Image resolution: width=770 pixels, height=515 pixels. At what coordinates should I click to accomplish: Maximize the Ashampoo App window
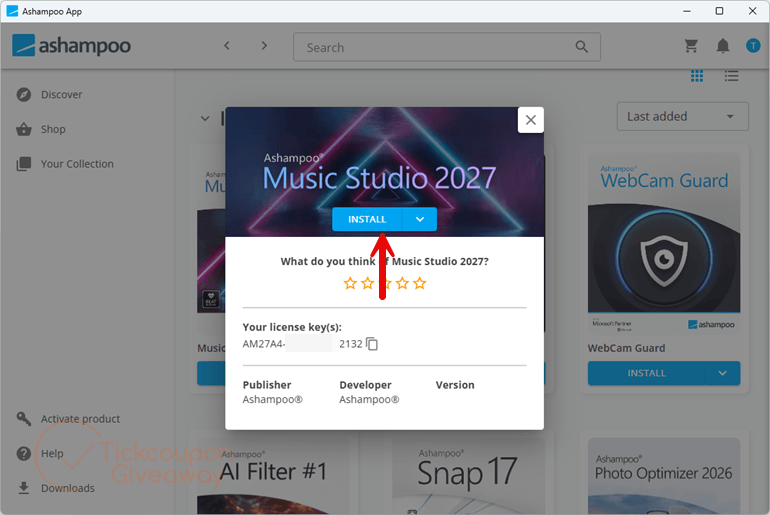[x=719, y=11]
